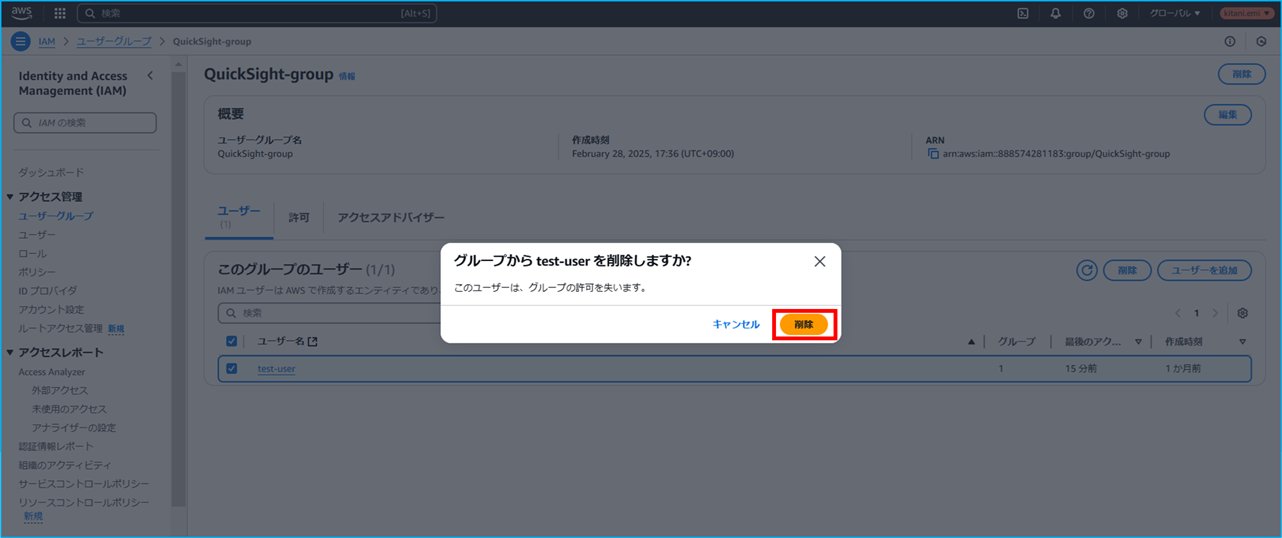This screenshot has width=1282, height=538.
Task: Open the notifications bell
Action: [1056, 13]
